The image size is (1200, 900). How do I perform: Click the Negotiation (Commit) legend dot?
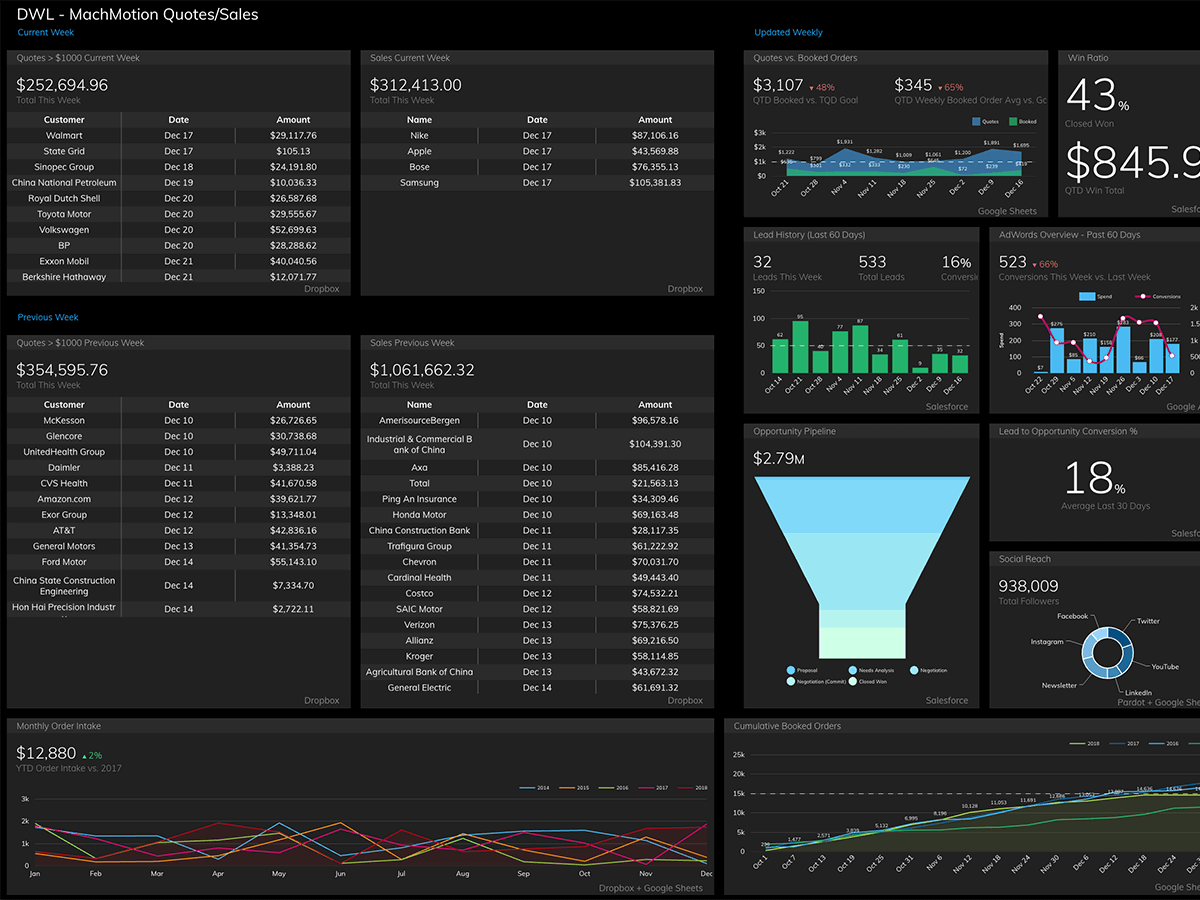[790, 681]
